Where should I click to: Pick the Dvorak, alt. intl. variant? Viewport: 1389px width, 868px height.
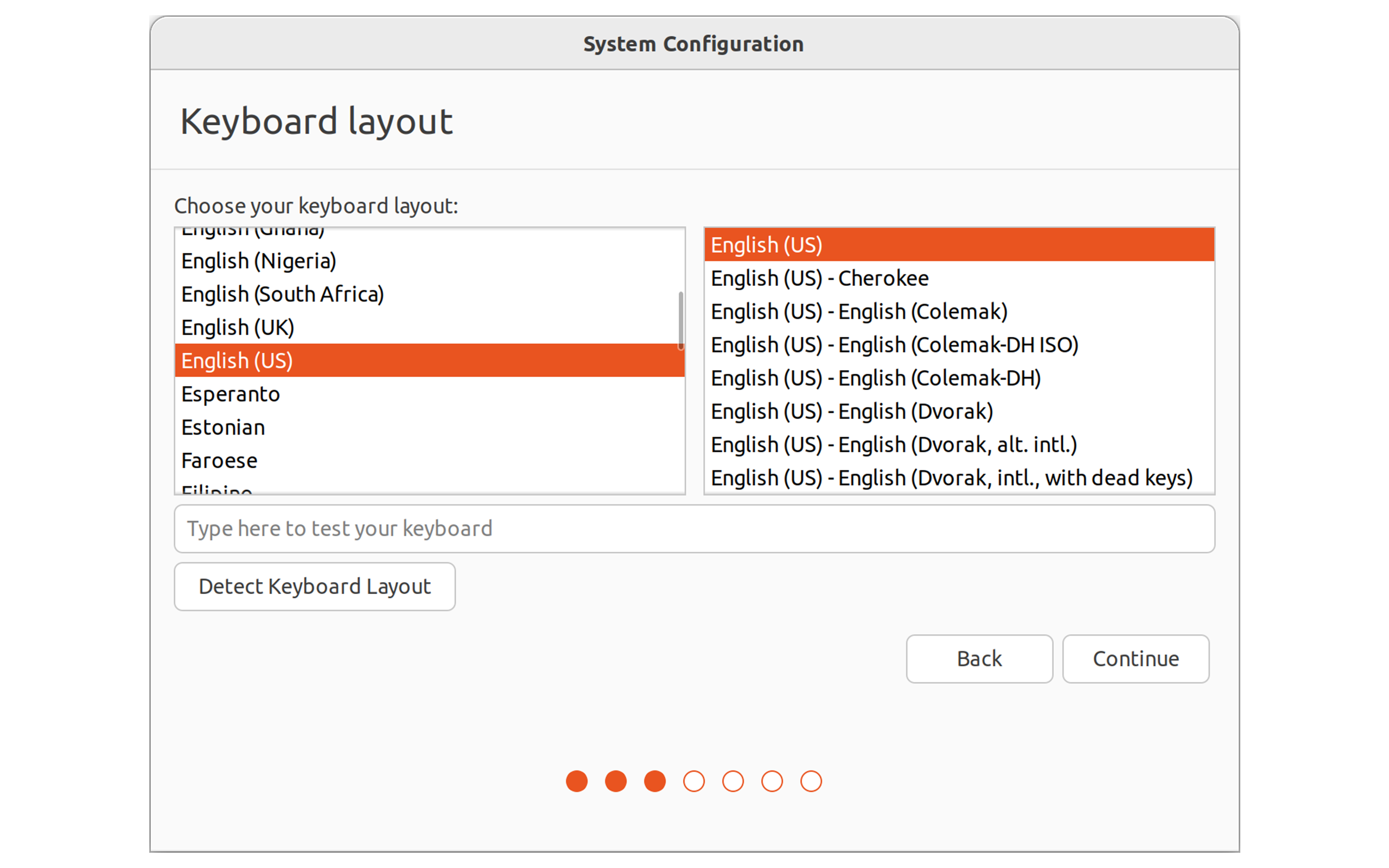tap(893, 444)
